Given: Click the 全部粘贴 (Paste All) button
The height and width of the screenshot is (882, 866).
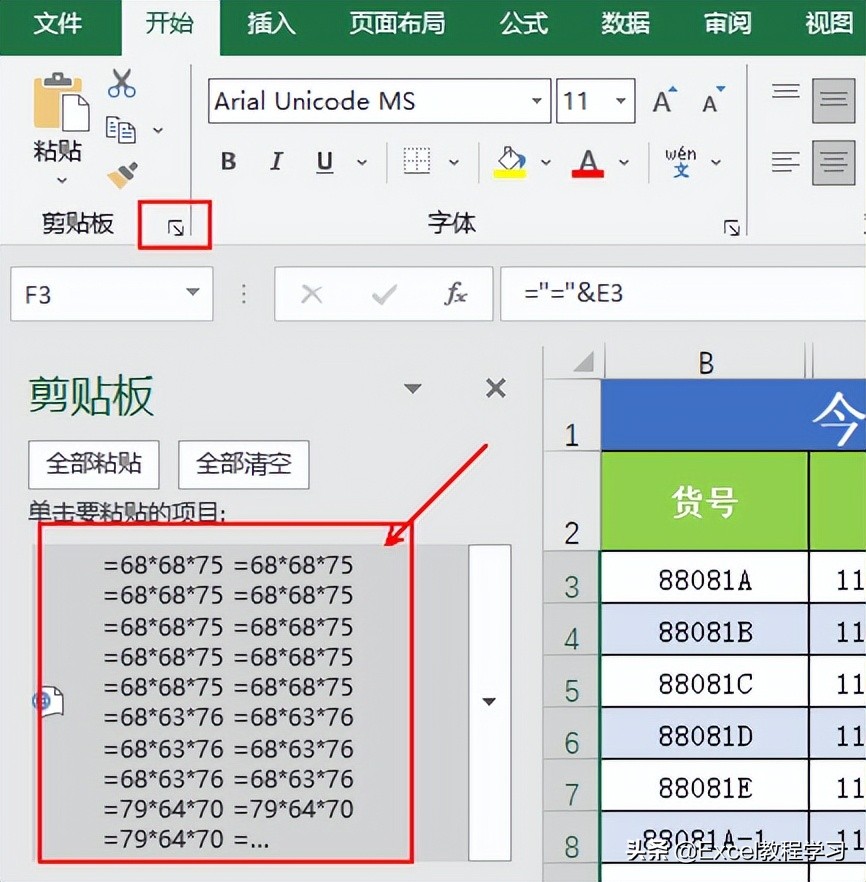Looking at the screenshot, I should [94, 464].
